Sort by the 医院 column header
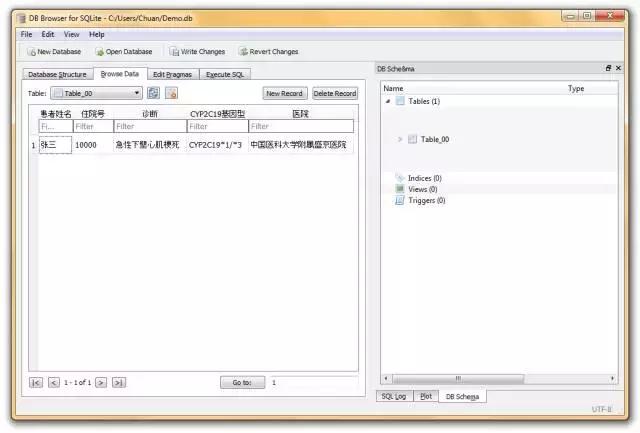Viewport: 640px width, 433px height. tap(301, 114)
